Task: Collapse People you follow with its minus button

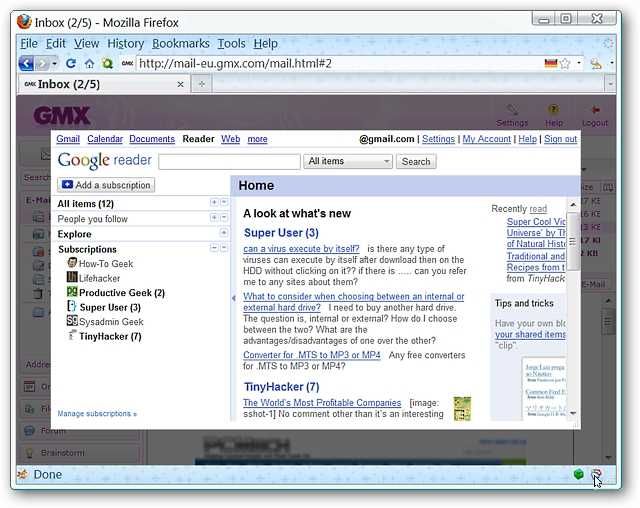Action: point(224,217)
